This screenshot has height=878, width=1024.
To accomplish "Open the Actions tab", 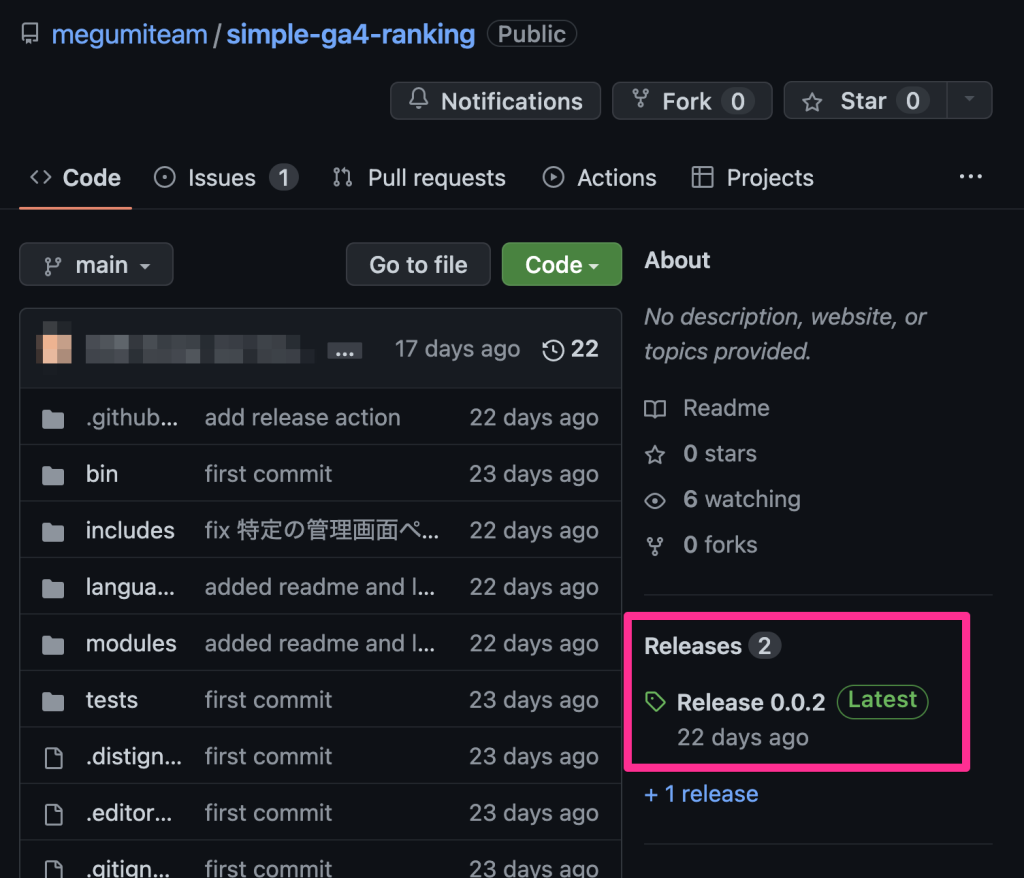I will click(600, 178).
